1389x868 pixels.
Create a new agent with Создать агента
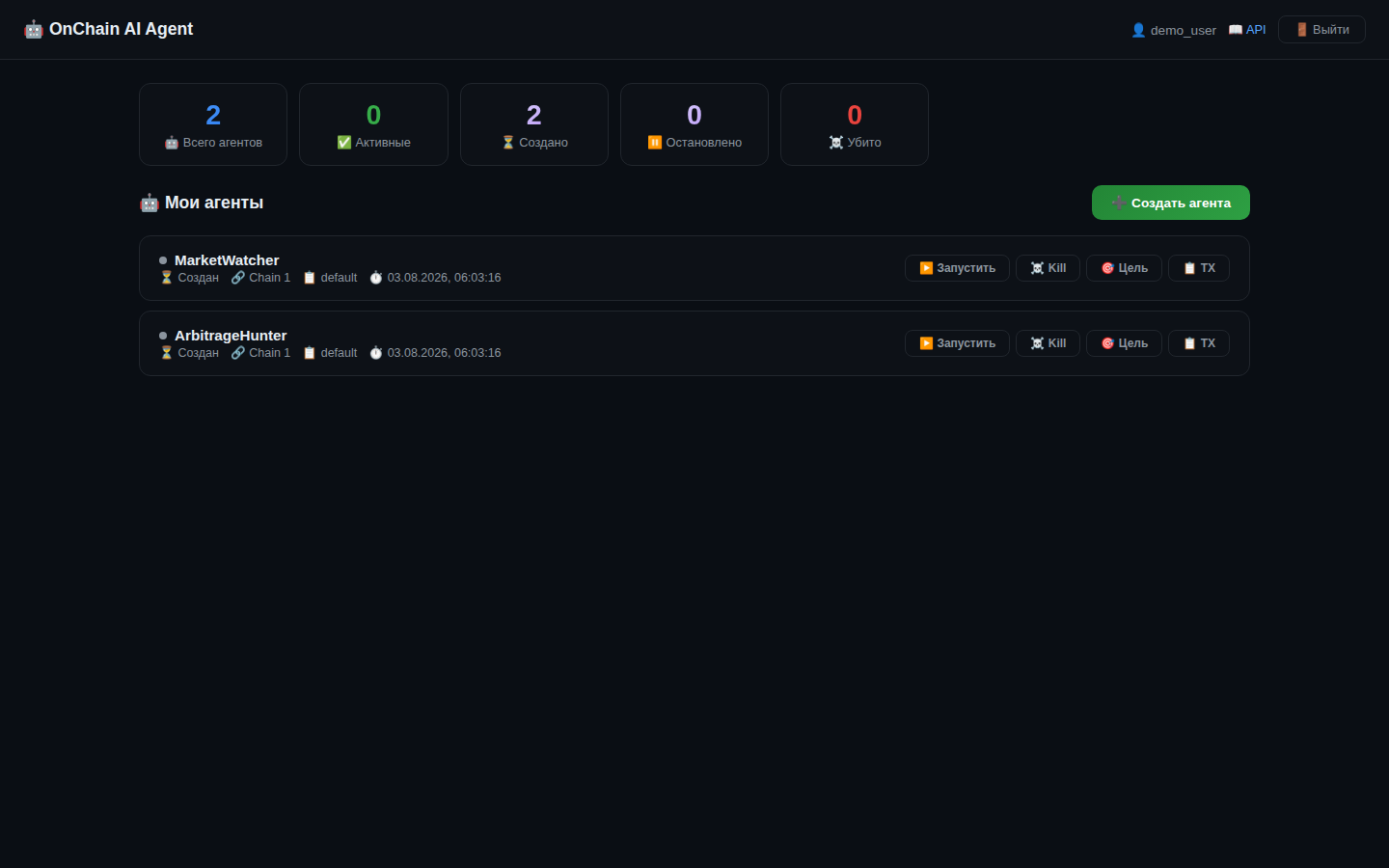point(1171,203)
